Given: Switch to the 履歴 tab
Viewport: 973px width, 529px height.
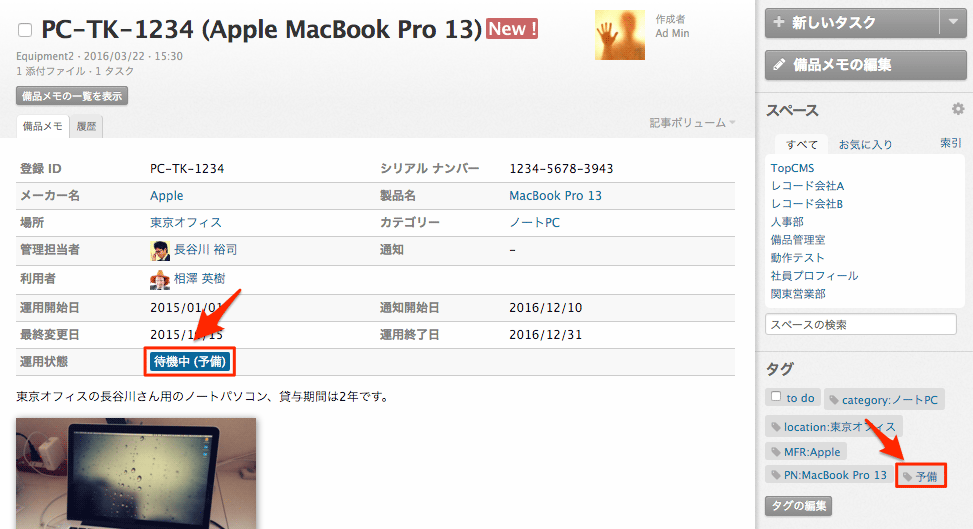Looking at the screenshot, I should point(86,127).
